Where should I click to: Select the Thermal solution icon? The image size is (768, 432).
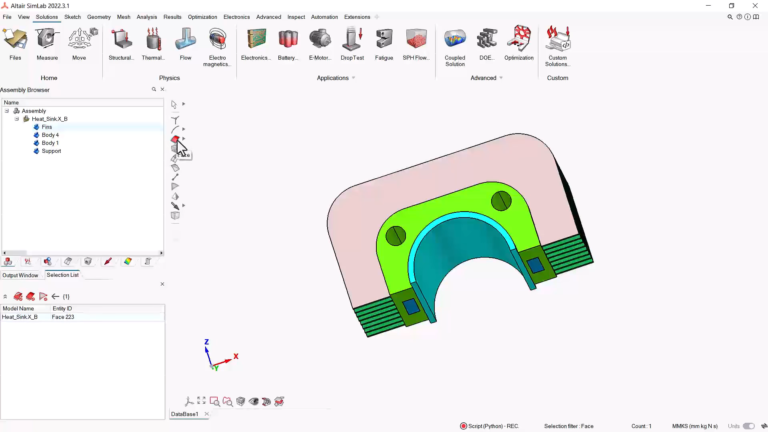153,44
